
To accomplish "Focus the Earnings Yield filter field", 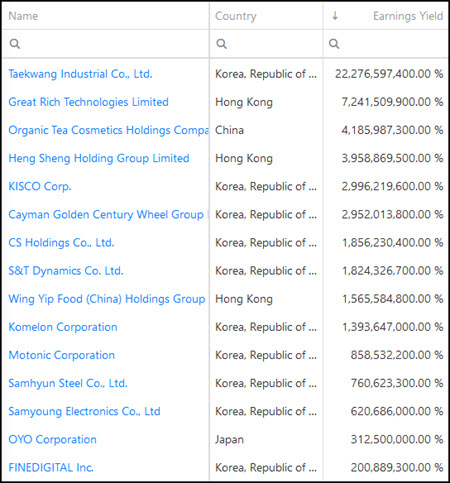I will (x=385, y=44).
